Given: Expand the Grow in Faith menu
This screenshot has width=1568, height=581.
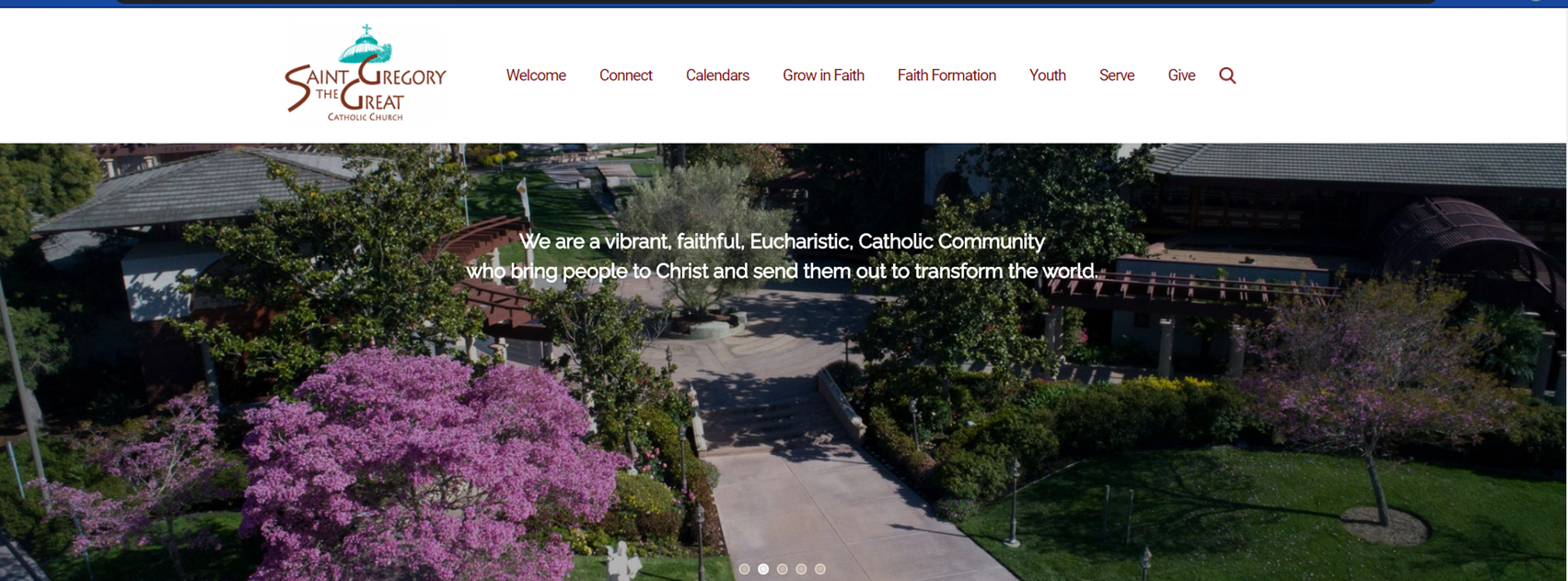Looking at the screenshot, I should (823, 76).
